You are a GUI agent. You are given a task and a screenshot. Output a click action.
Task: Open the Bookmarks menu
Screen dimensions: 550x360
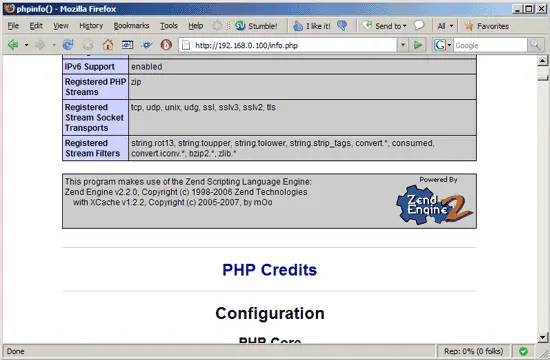point(132,26)
